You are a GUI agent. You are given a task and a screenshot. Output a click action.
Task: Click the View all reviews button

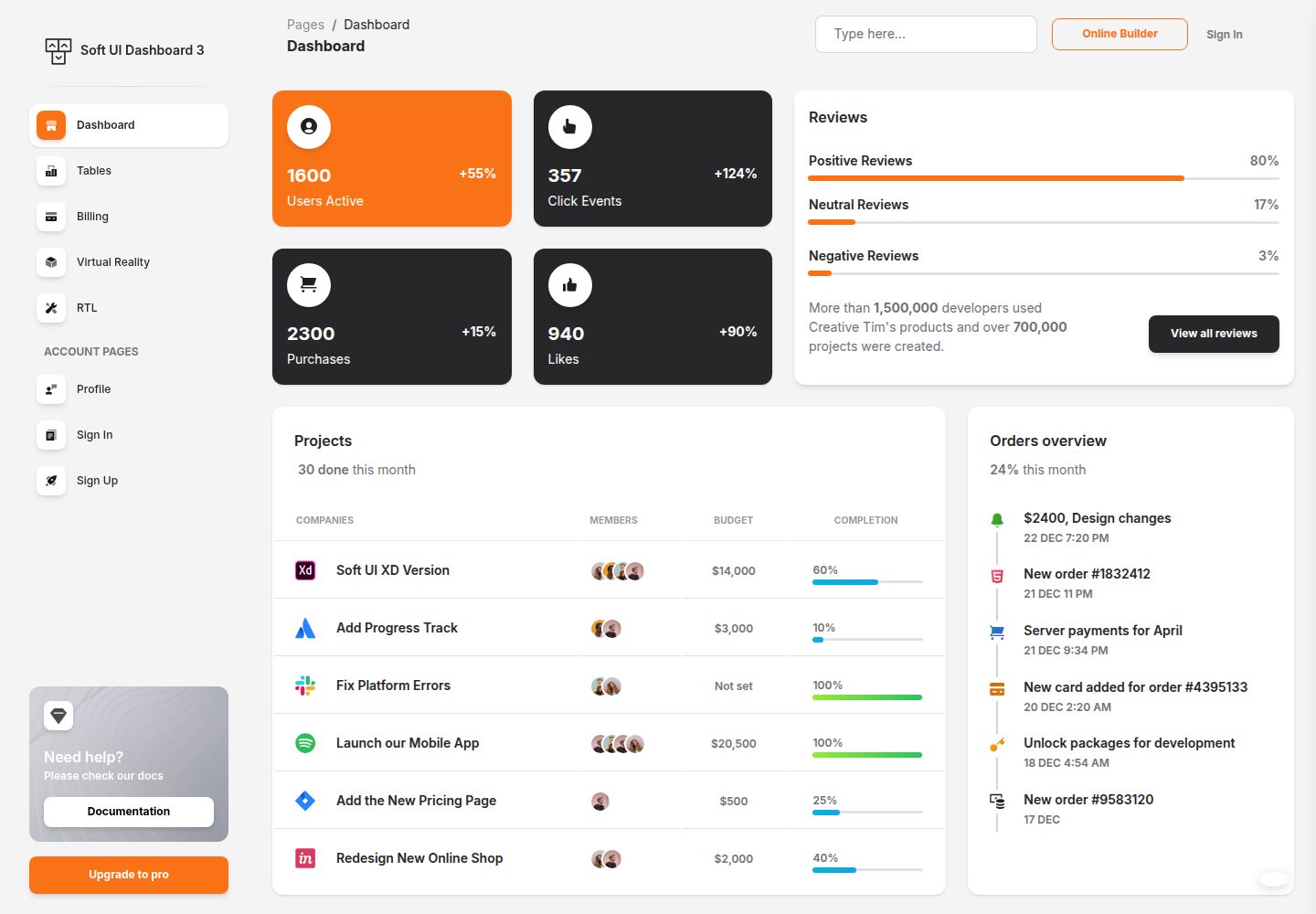pos(1214,334)
